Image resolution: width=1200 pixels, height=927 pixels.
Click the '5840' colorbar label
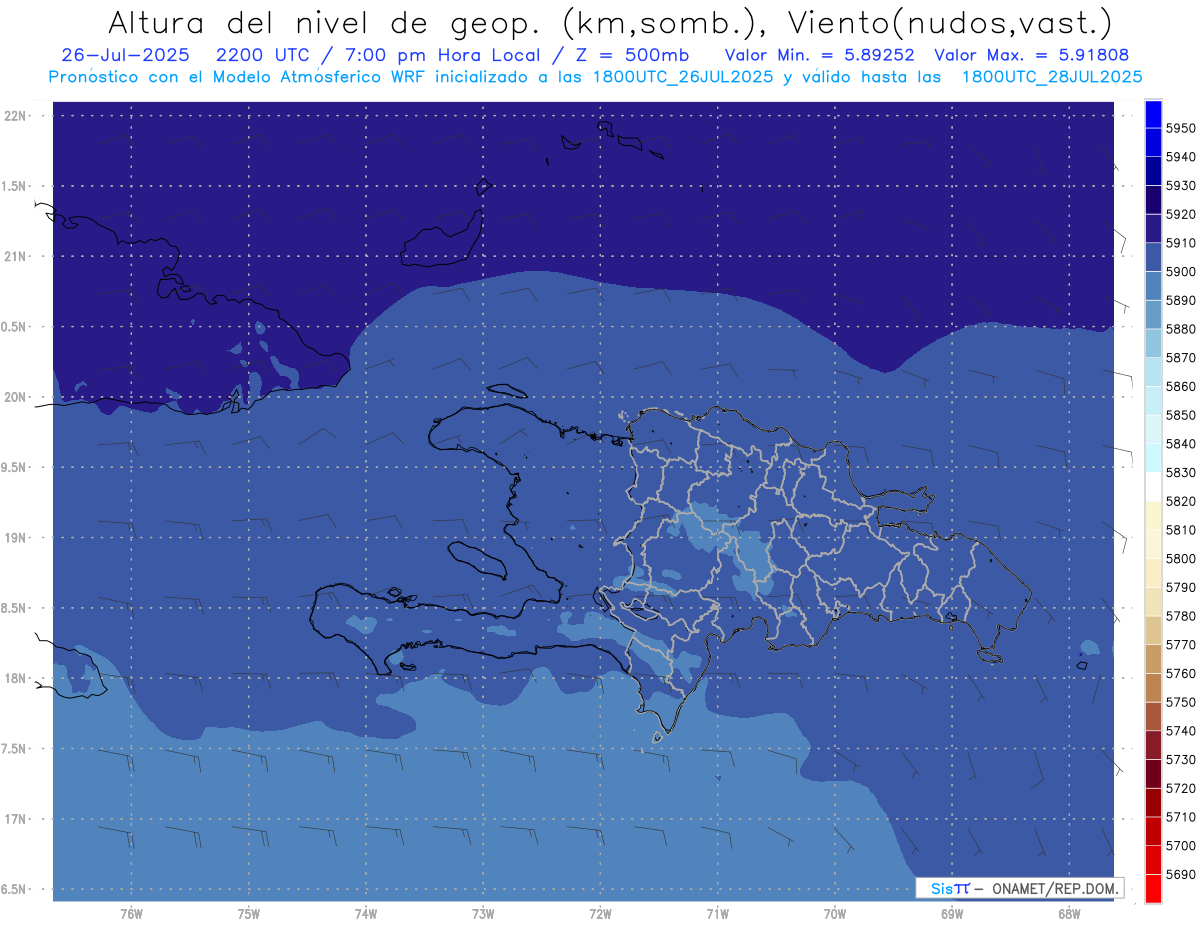pyautogui.click(x=1181, y=444)
